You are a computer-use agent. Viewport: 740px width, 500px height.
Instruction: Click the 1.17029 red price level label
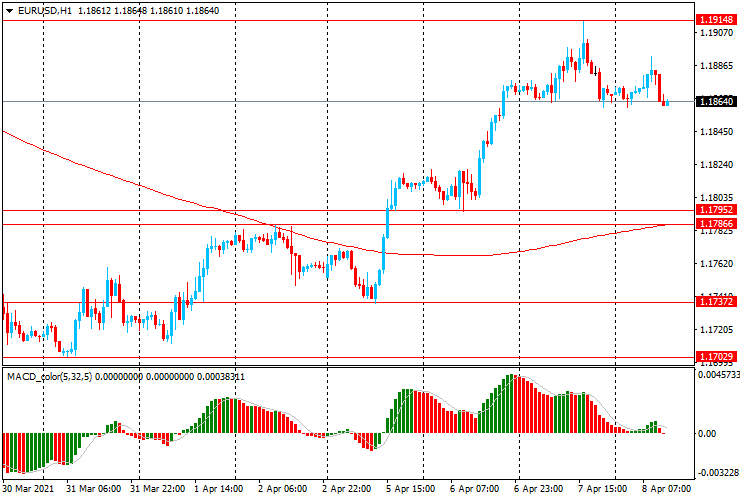coord(716,356)
